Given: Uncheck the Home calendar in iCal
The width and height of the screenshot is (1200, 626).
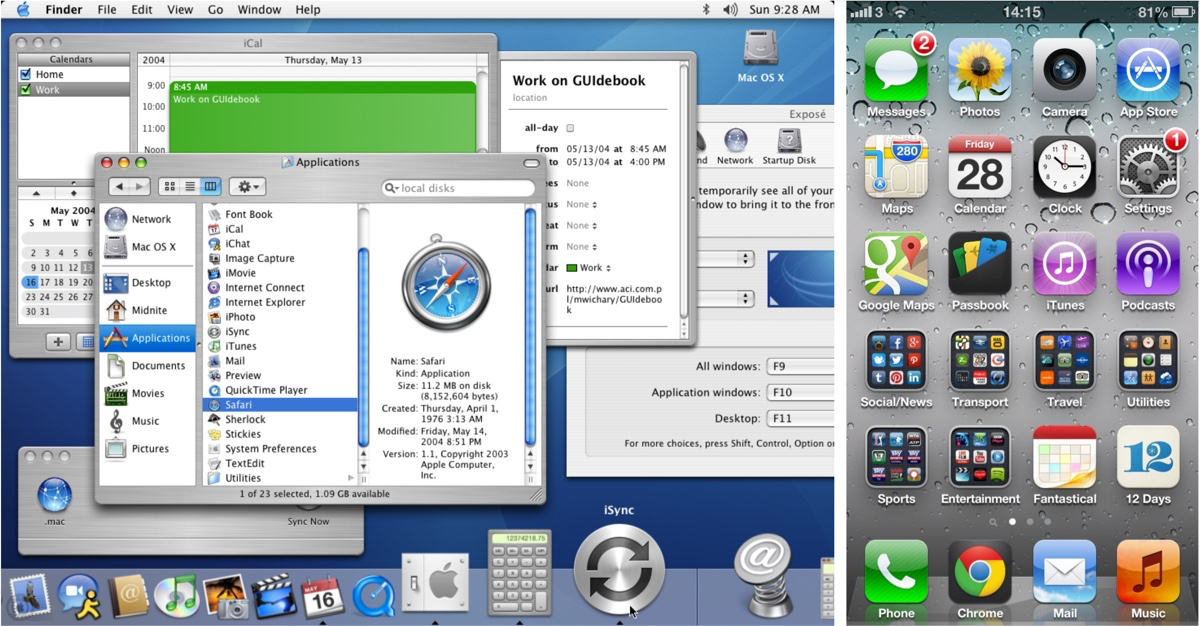Looking at the screenshot, I should [26, 74].
